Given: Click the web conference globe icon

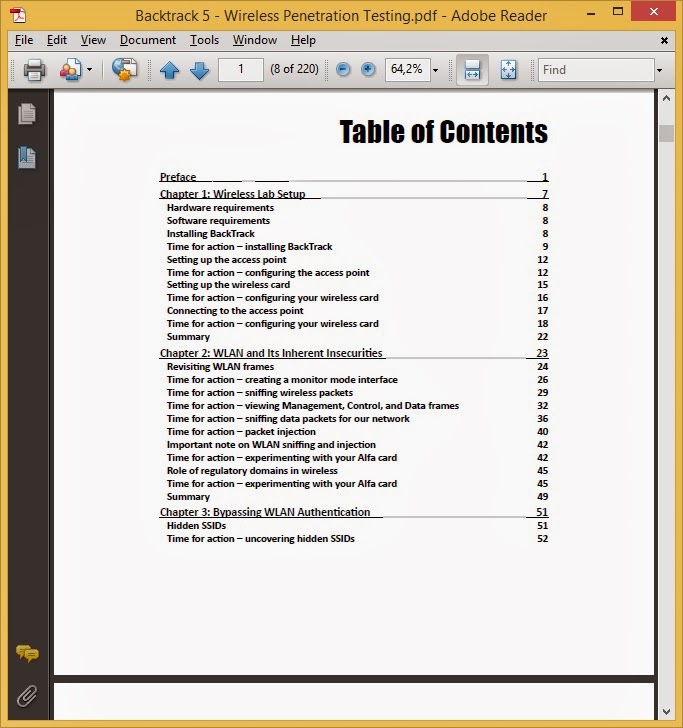Looking at the screenshot, I should pos(124,70).
